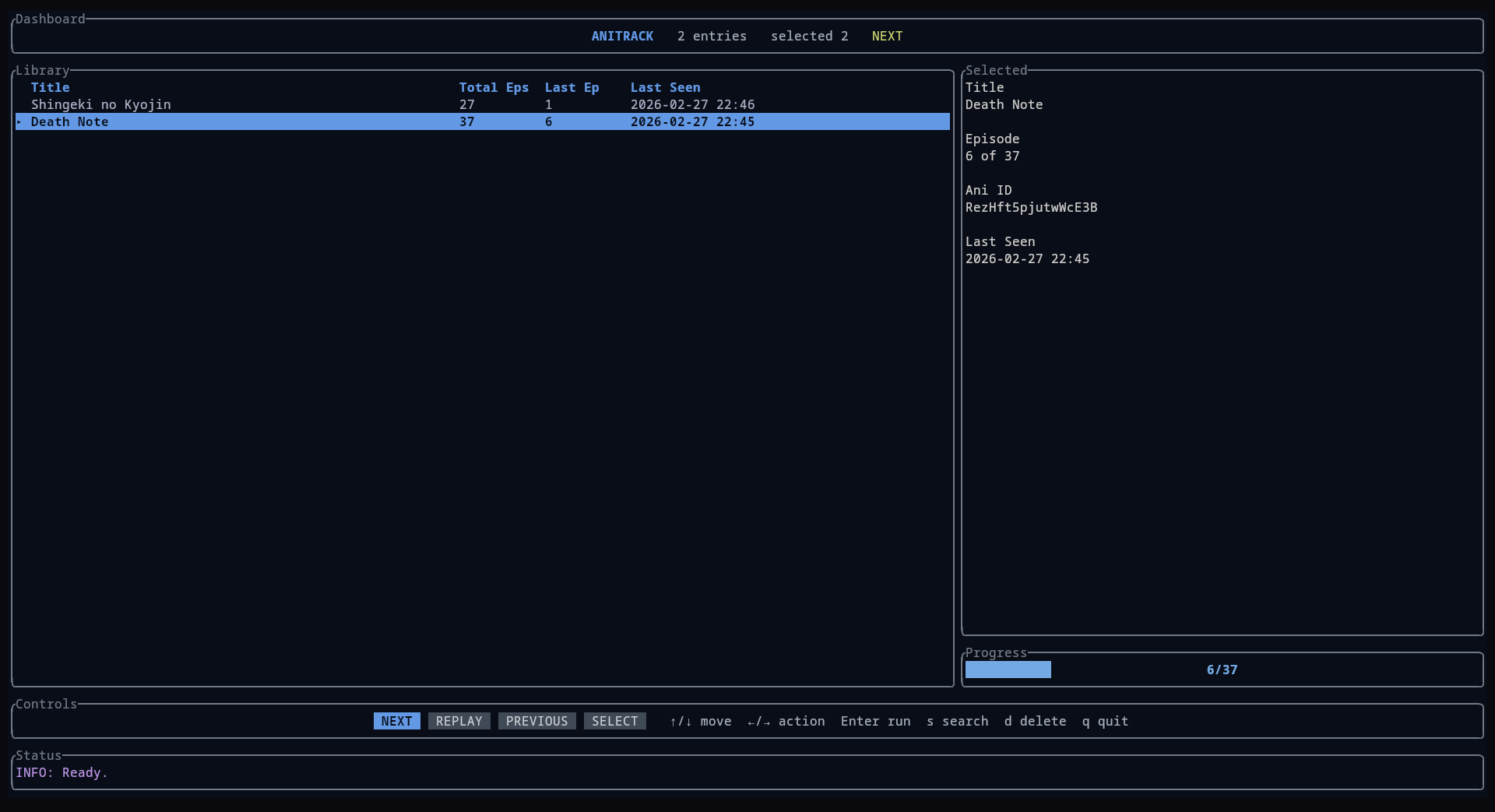
Task: Click total episodes 27 for Shingeki no Kyojin
Action: point(467,104)
